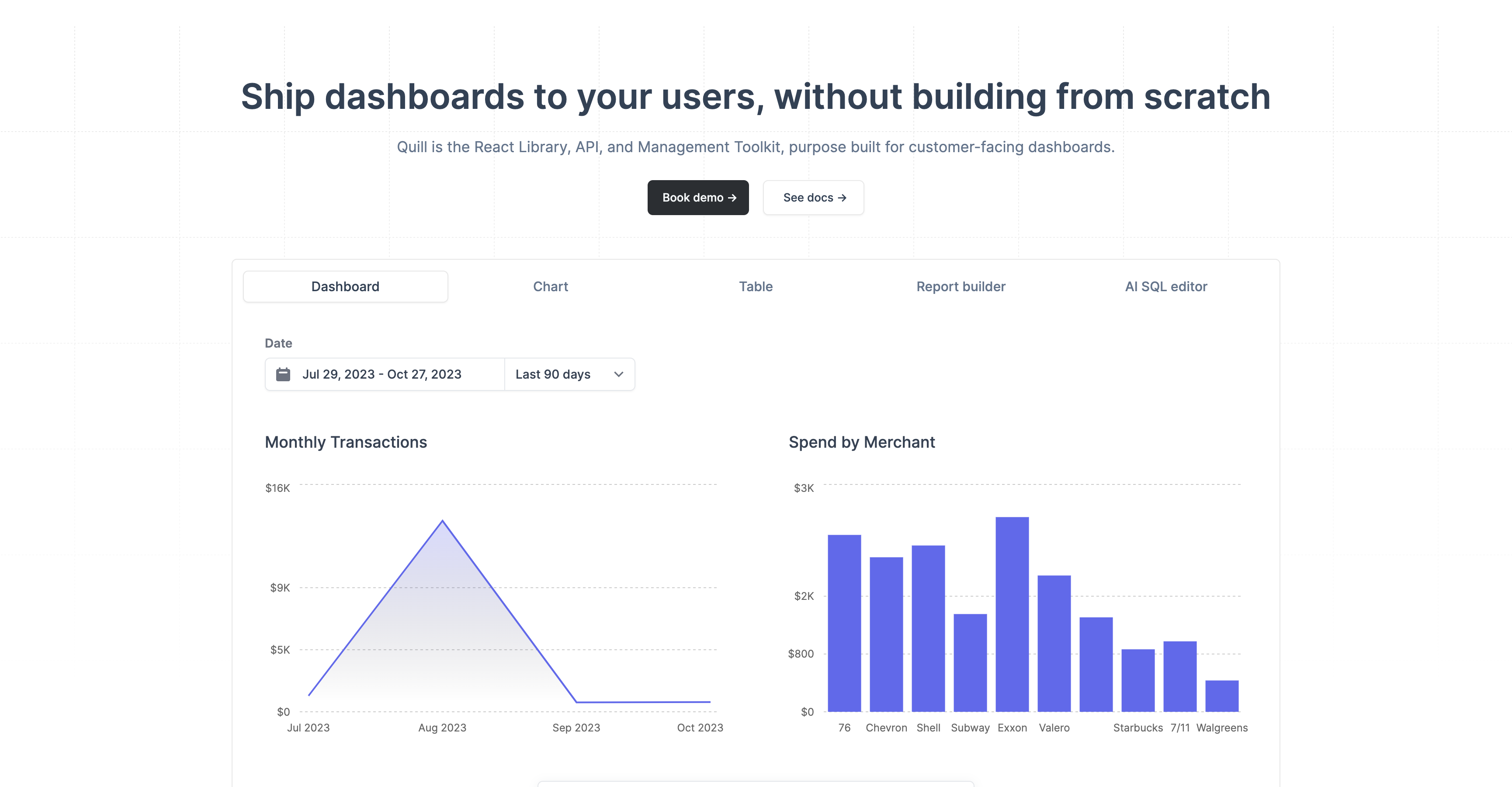Click the Monthly Transactions chart title

(346, 442)
